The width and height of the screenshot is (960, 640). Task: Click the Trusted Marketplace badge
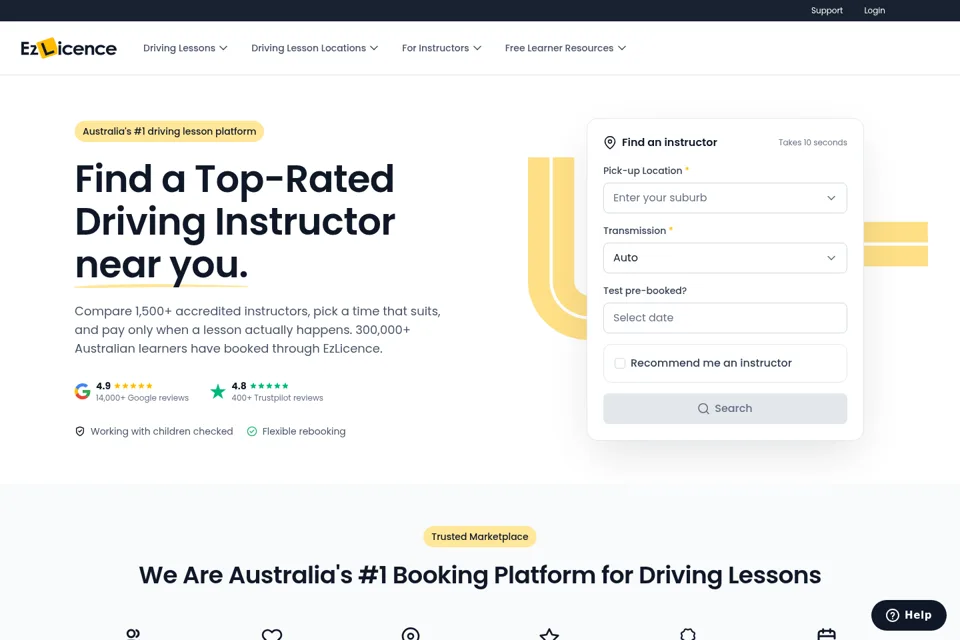479,536
